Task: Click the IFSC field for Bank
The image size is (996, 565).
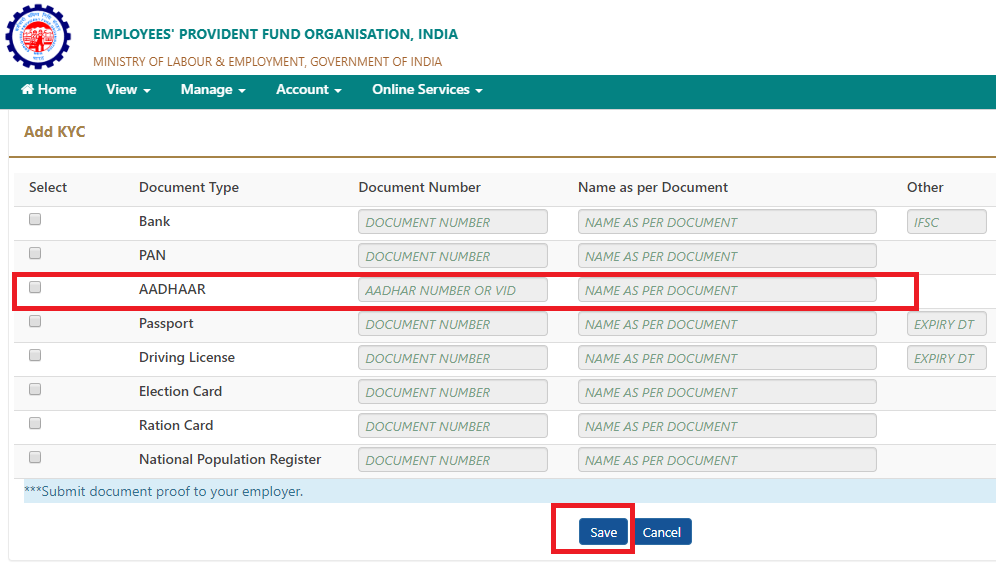Action: [x=946, y=222]
